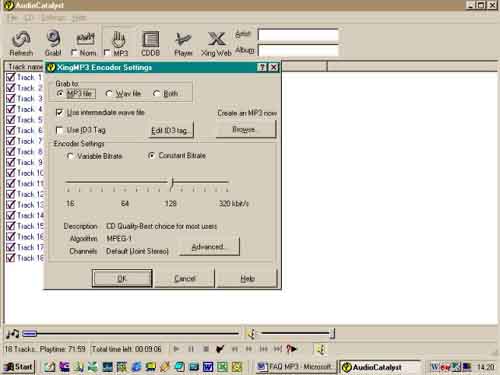Click the Browse button
The image size is (500, 375).
tap(246, 129)
